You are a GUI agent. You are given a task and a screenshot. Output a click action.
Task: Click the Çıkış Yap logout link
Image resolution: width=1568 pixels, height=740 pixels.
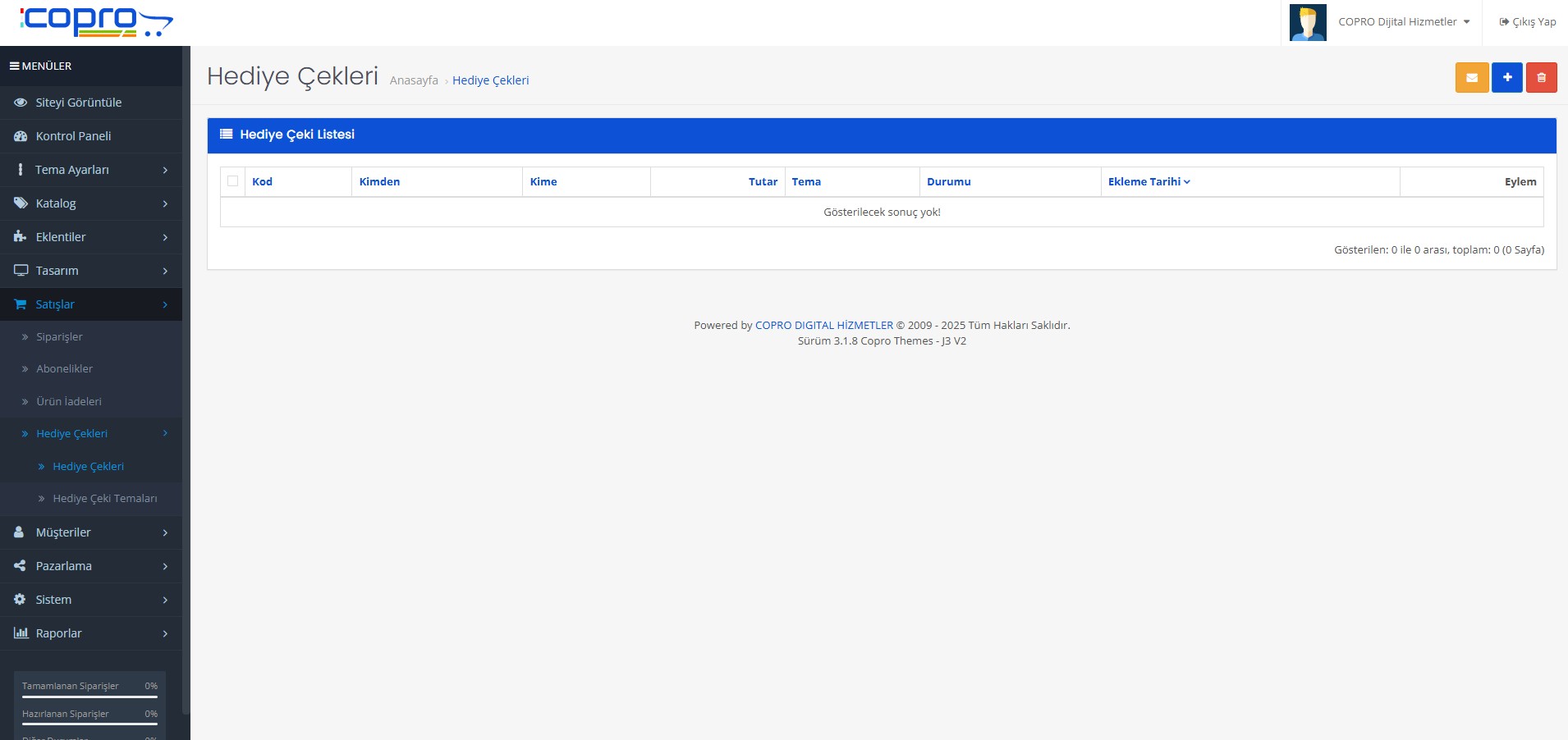point(1527,22)
